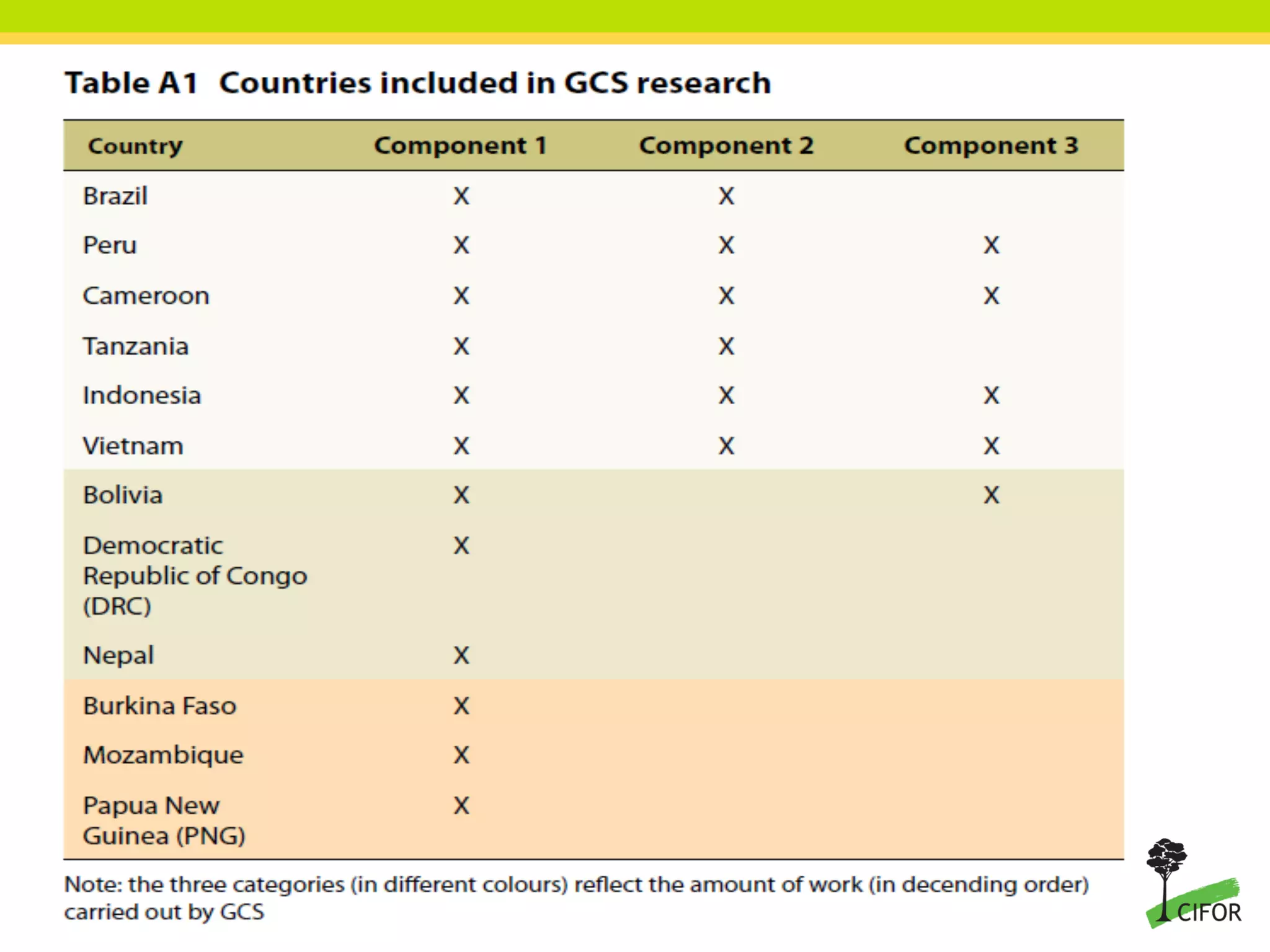Click the note text below the table
1270x952 pixels.
click(577, 898)
